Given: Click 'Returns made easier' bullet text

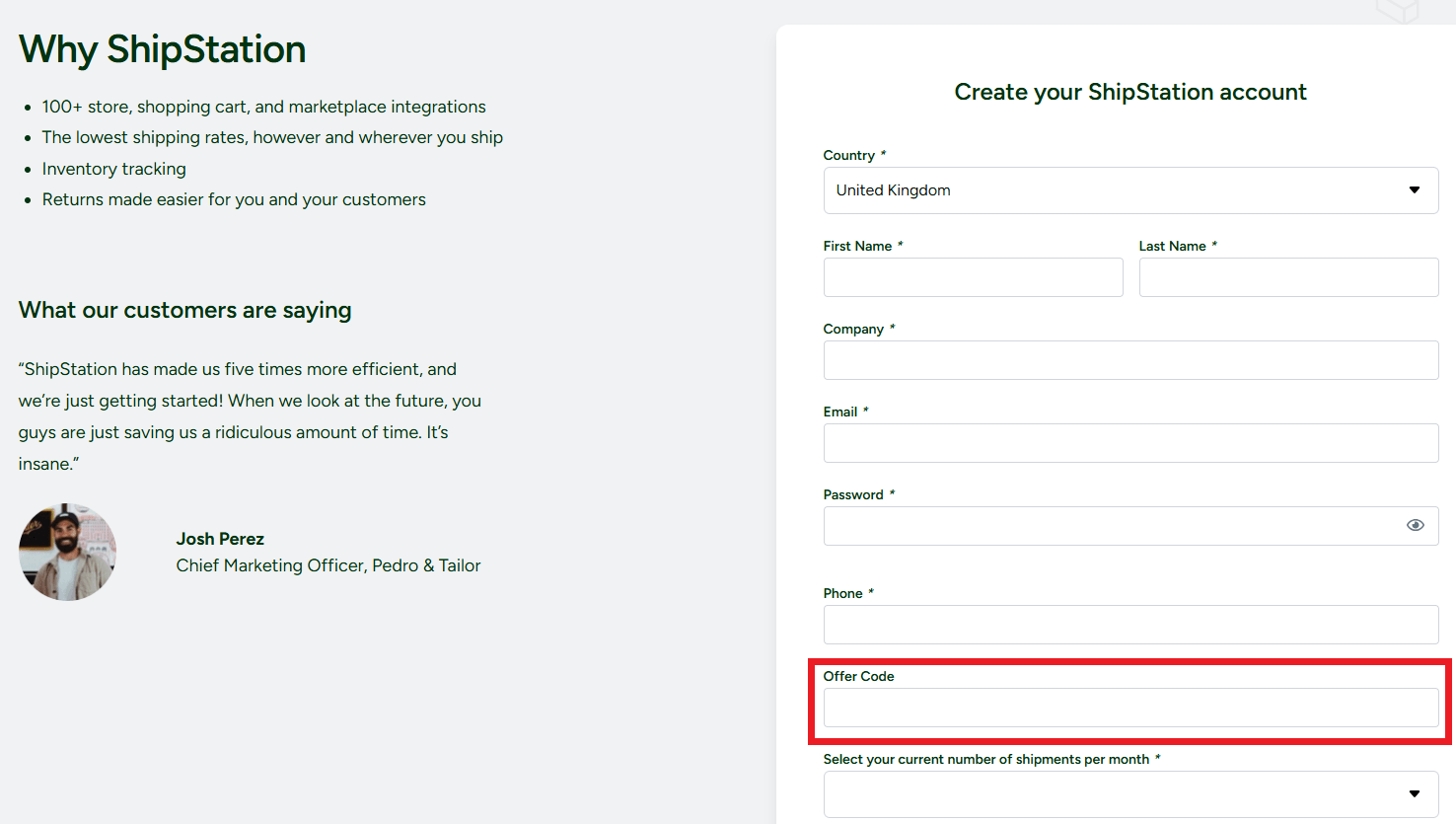Looking at the screenshot, I should point(234,199).
